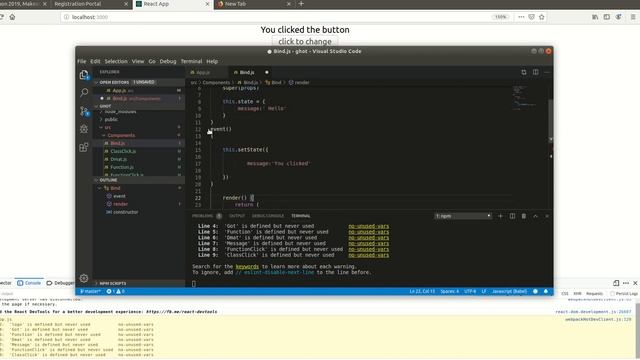This screenshot has height=360, width=640.
Task: Open Firefox Library icon
Action: point(595,17)
